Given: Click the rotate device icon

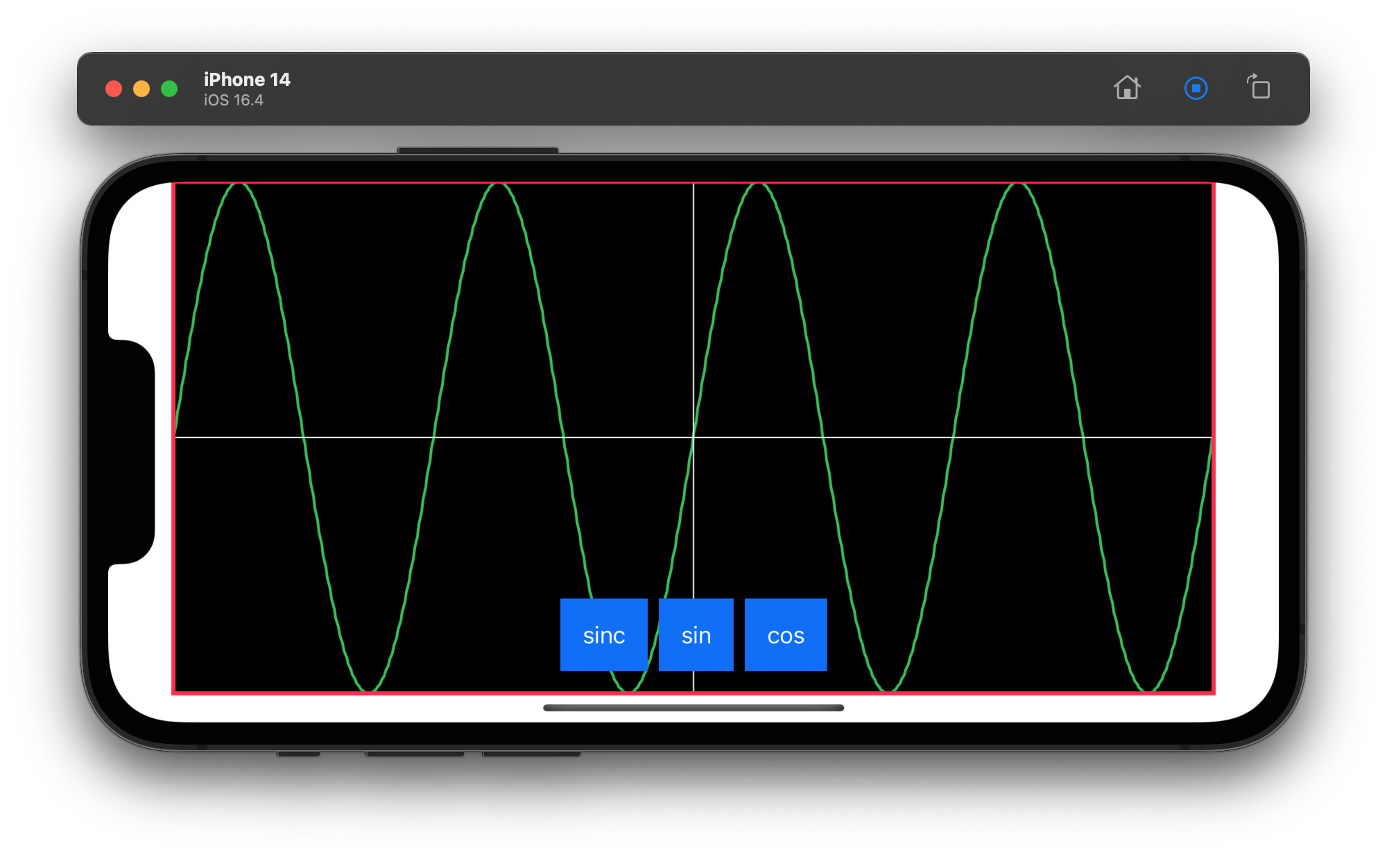Looking at the screenshot, I should click(x=1259, y=88).
